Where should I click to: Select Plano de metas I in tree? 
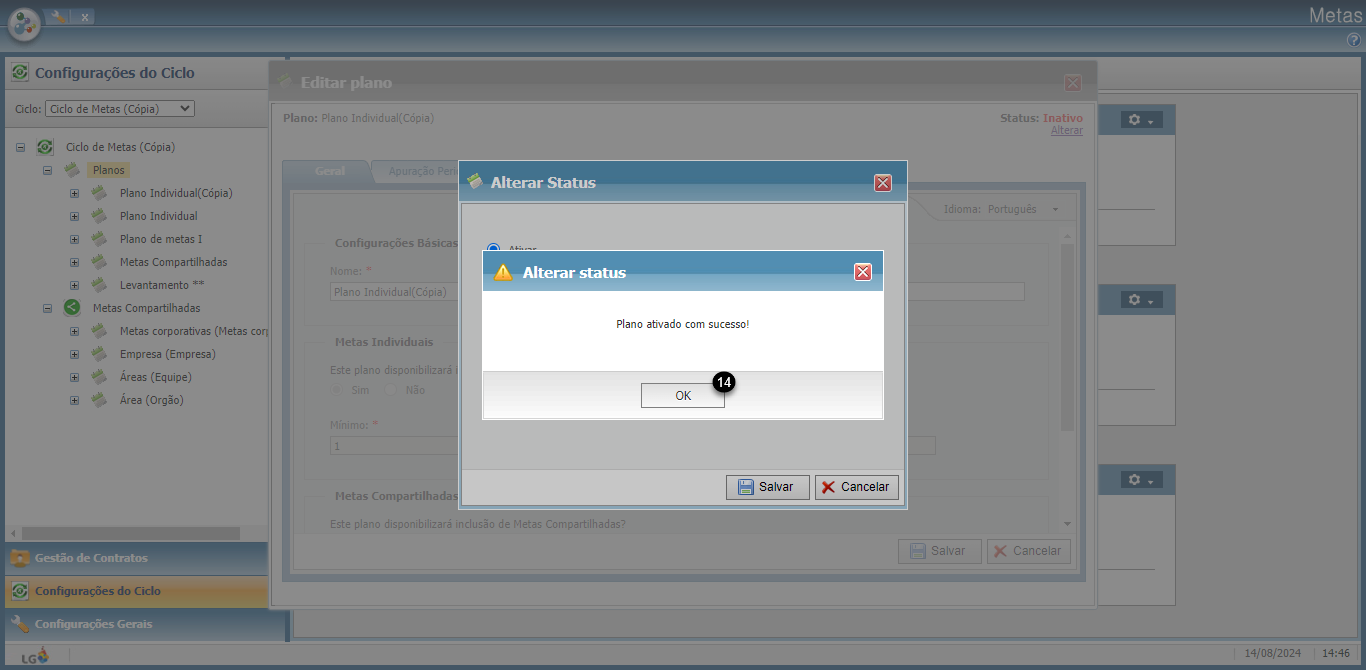click(x=161, y=239)
